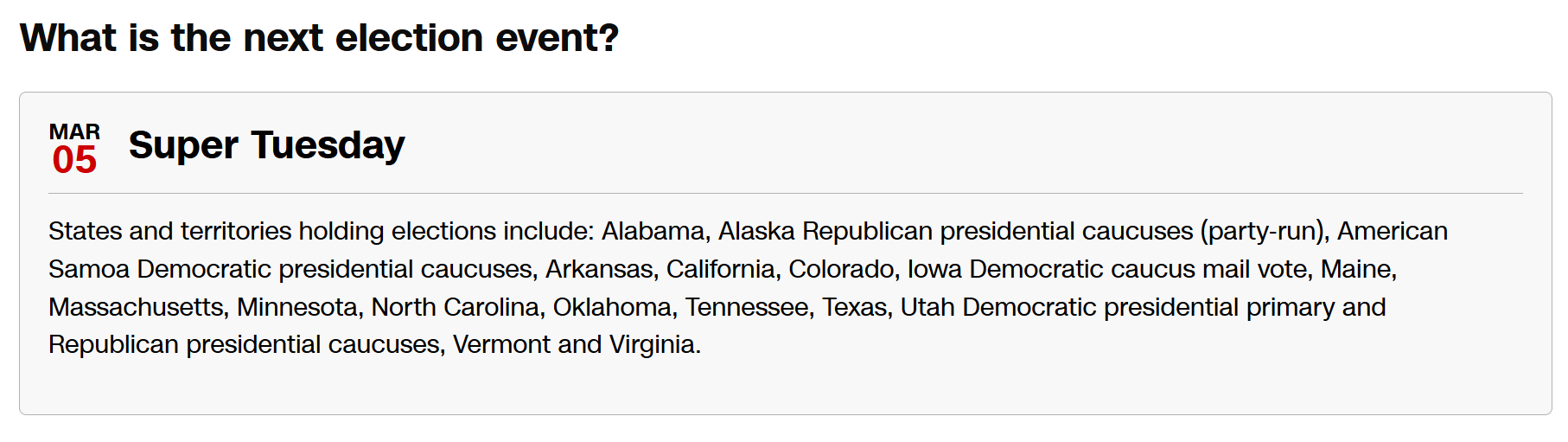Click 'Vermont' in the last line
This screenshot has width=1568, height=442.
click(x=501, y=344)
